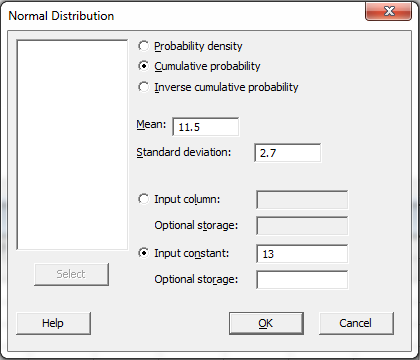Click the Optional storage box under Input column
Image resolution: width=420 pixels, height=360 pixels.
(302, 226)
